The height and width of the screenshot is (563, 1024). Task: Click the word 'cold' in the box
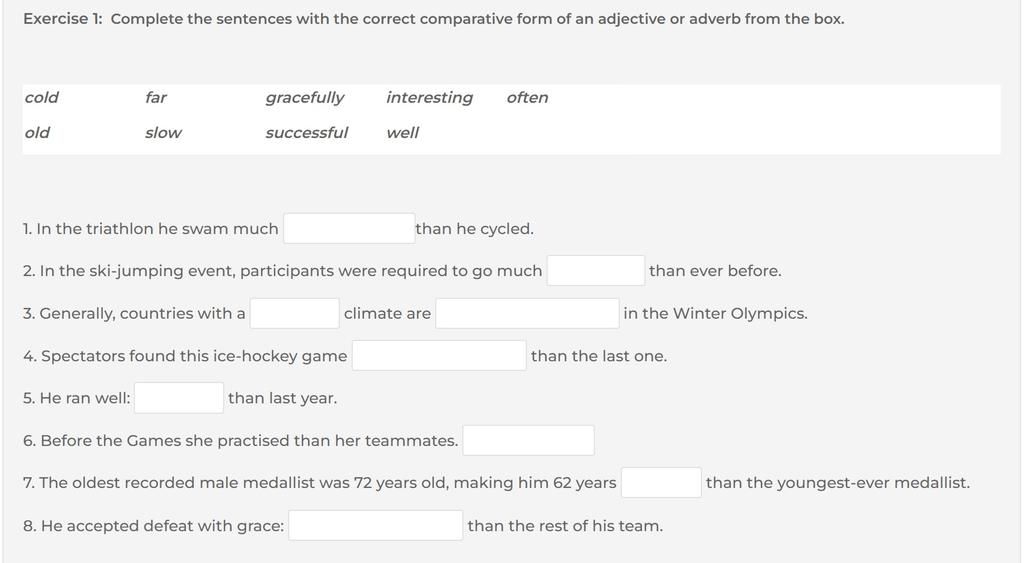(41, 97)
